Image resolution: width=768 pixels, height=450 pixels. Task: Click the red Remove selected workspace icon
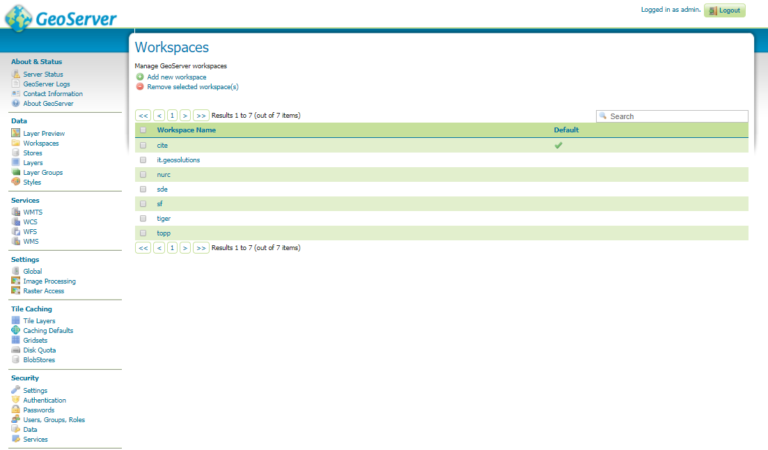tap(140, 87)
